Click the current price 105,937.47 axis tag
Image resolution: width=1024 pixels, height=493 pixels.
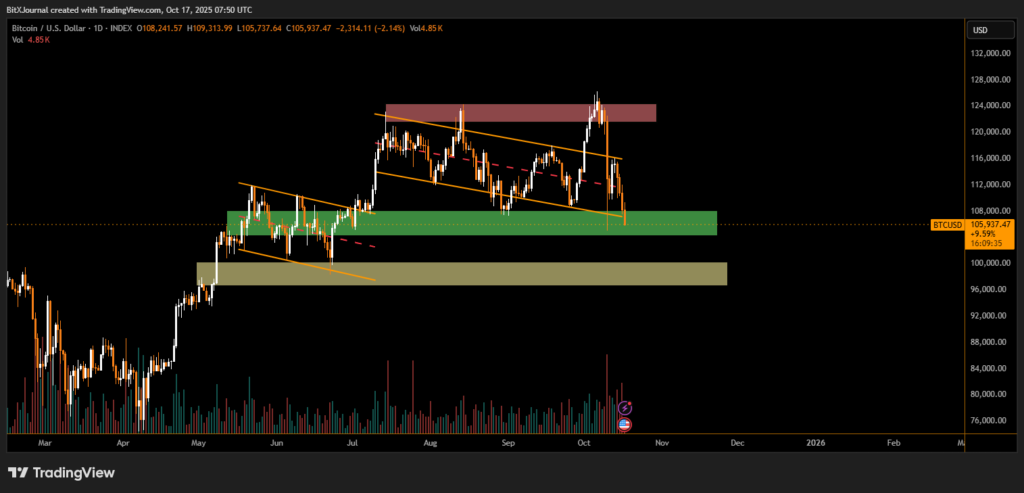pyautogui.click(x=992, y=225)
